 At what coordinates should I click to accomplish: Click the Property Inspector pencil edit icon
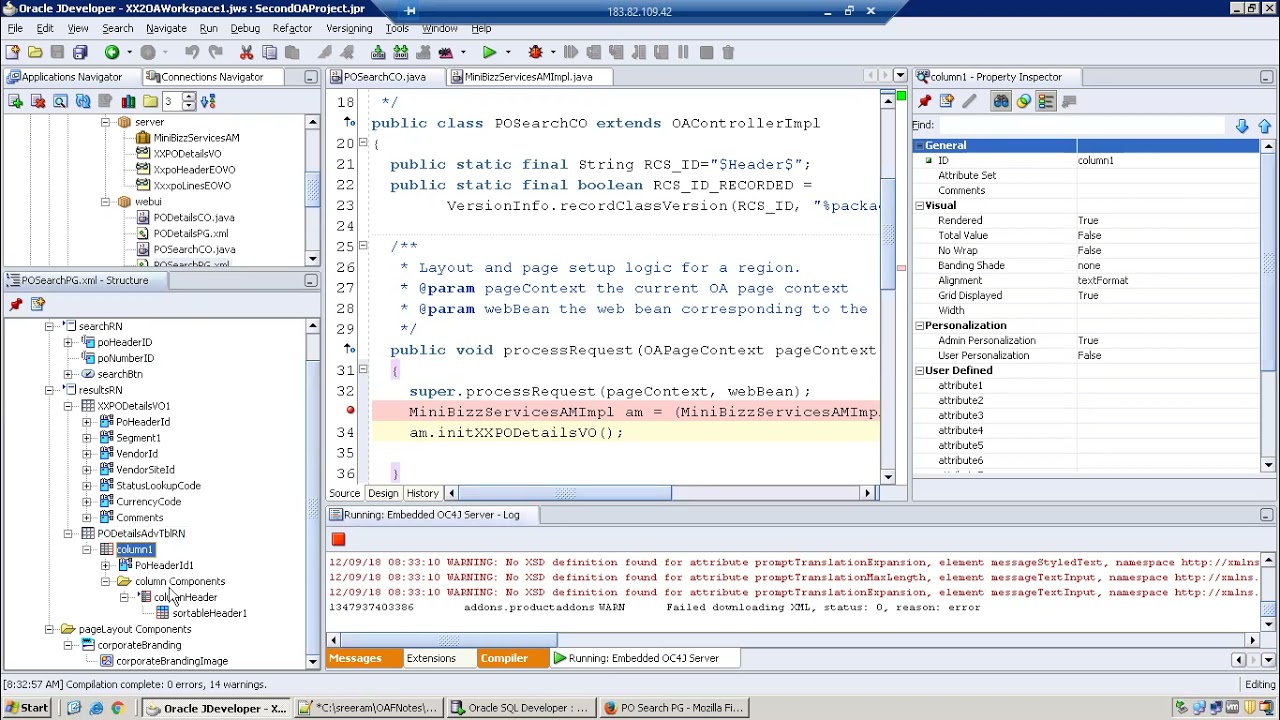(969, 101)
